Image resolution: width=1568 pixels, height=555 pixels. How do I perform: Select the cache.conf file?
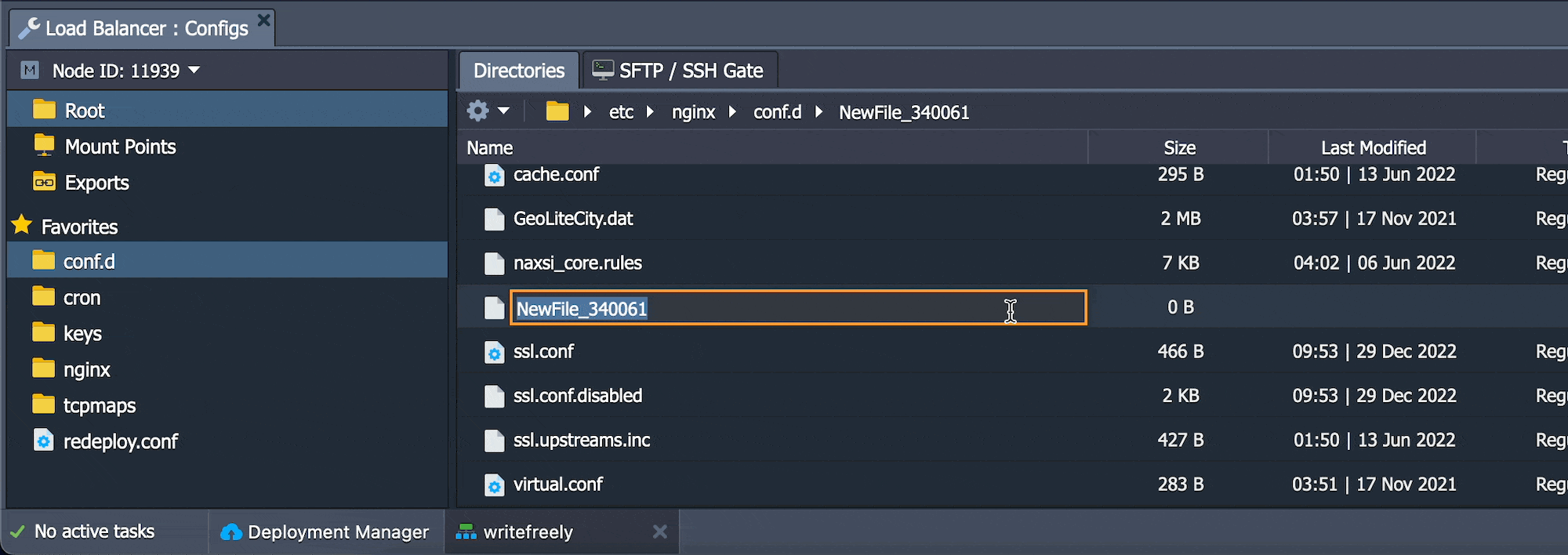coord(556,174)
